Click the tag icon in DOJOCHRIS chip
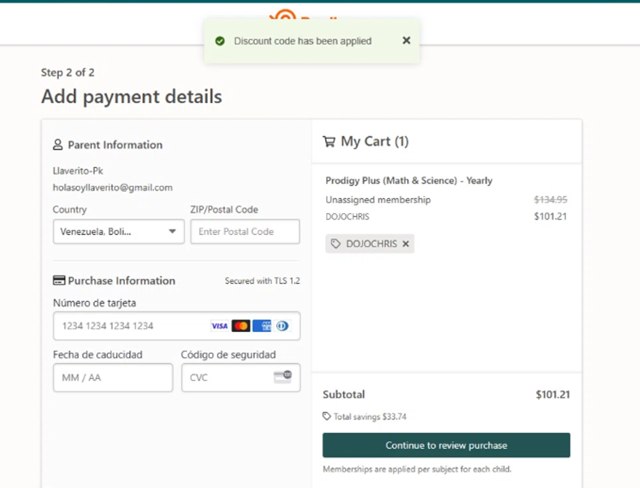Viewport: 640px width, 488px height. [336, 244]
